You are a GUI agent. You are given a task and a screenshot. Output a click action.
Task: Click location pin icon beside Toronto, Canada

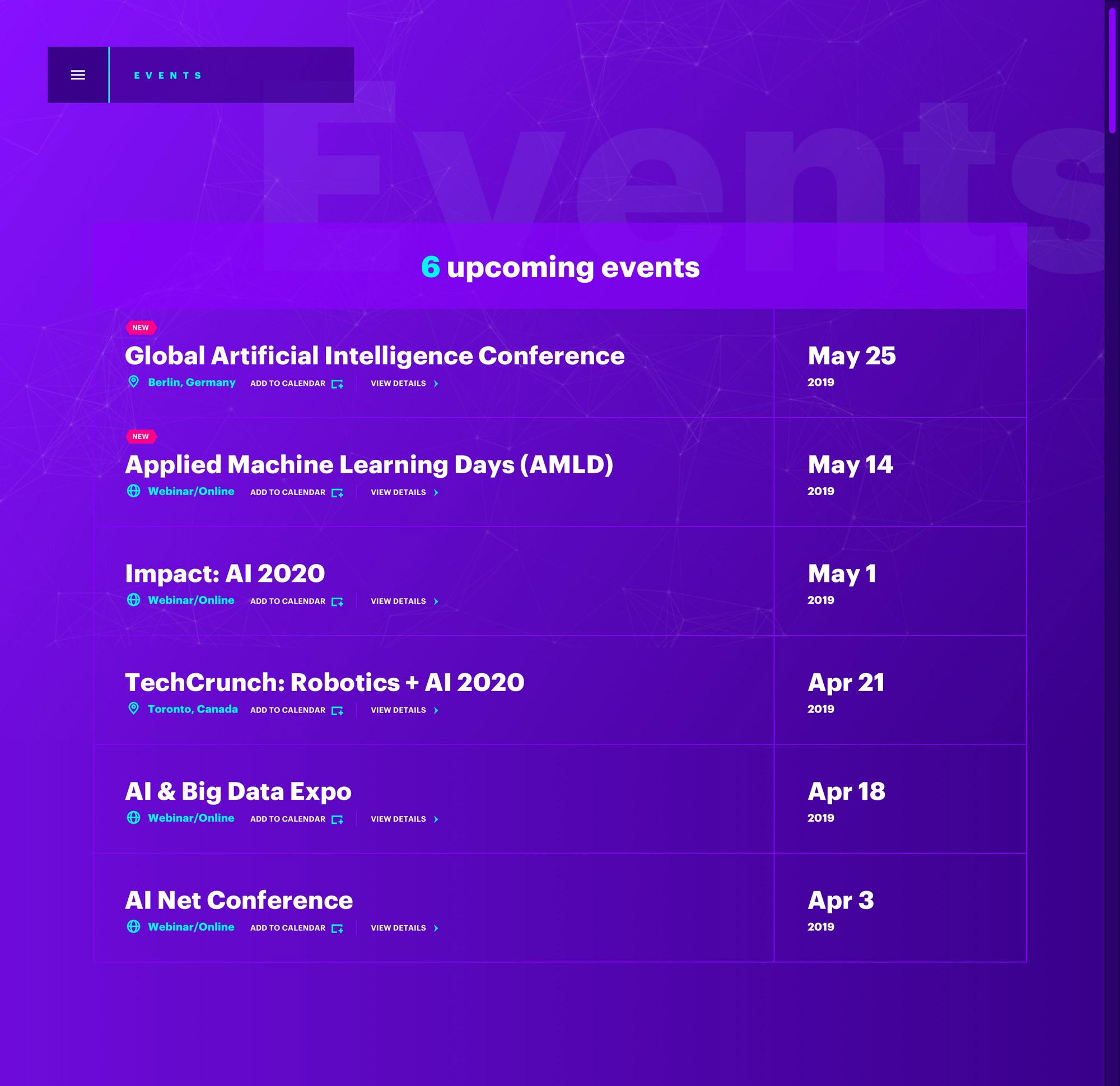(x=133, y=709)
